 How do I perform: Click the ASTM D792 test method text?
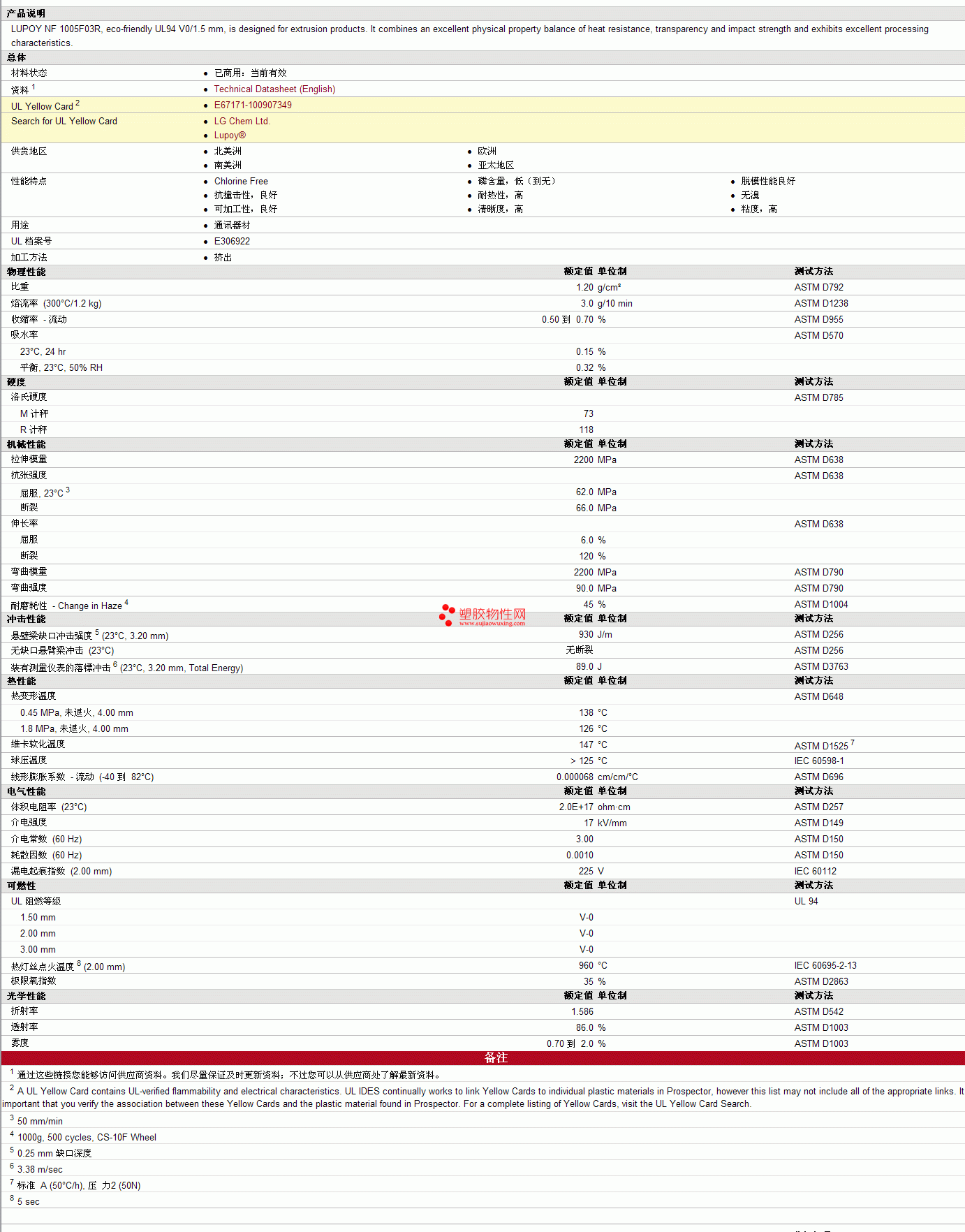click(x=819, y=288)
